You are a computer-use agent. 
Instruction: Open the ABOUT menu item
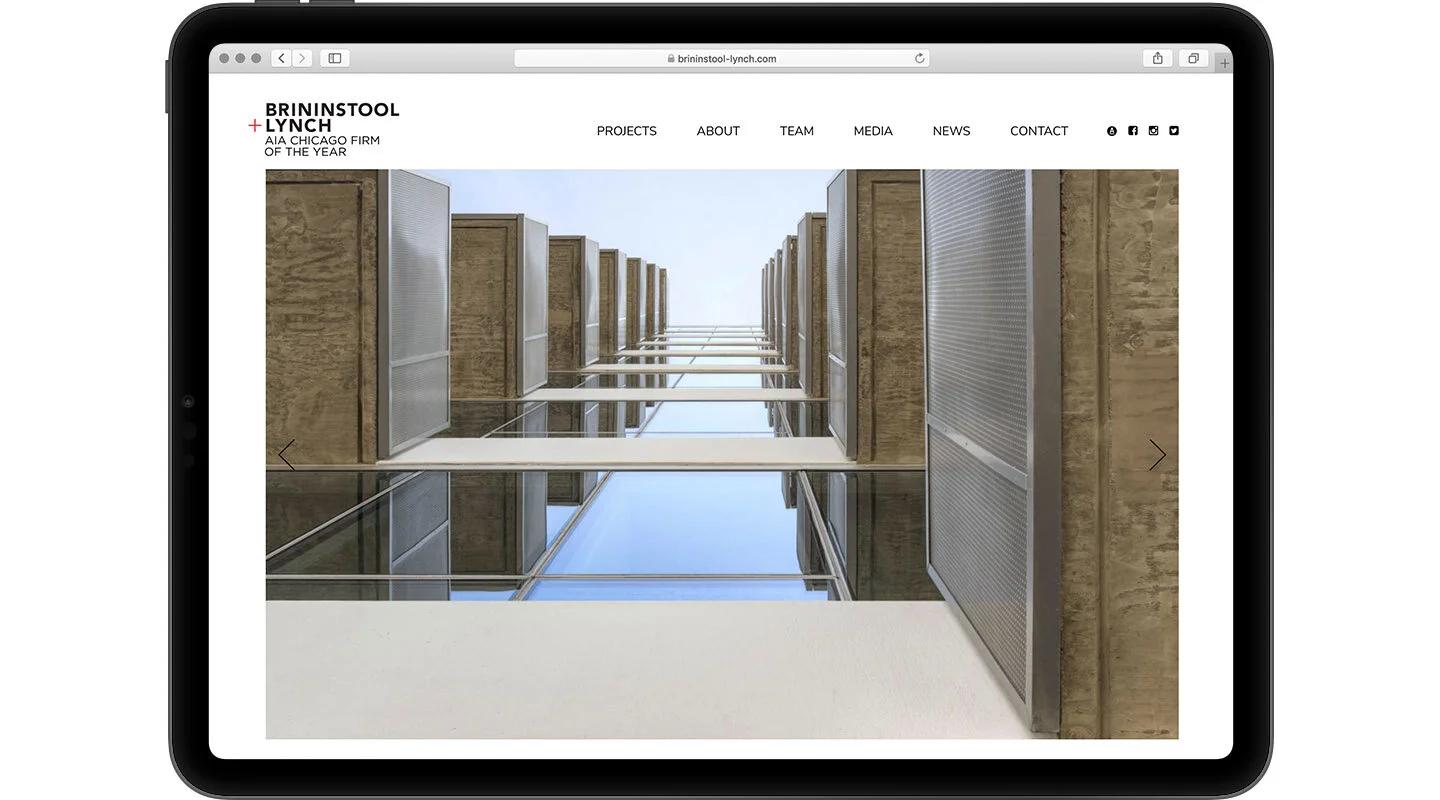tap(718, 131)
